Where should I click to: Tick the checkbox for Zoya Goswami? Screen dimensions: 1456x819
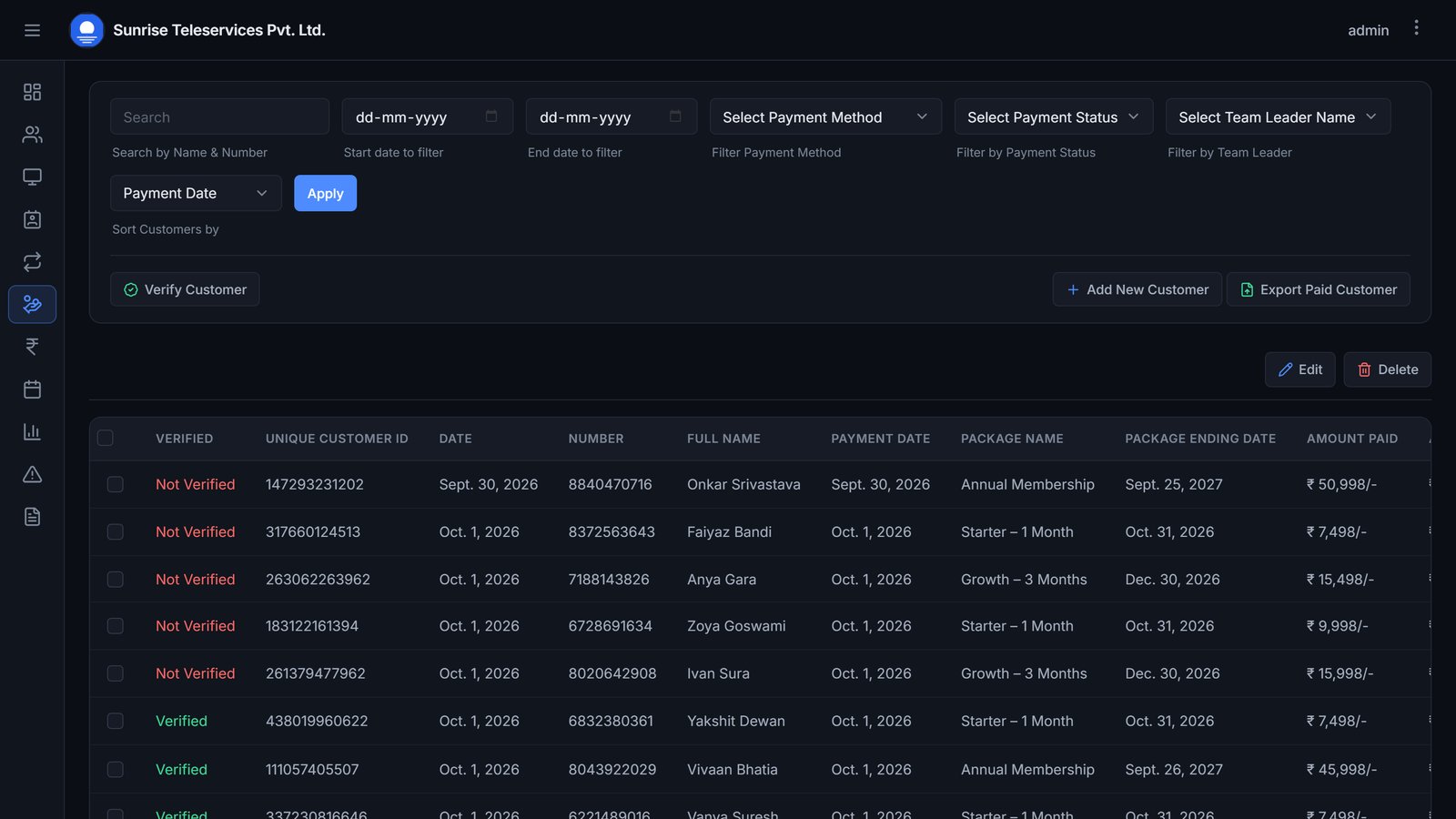click(115, 626)
